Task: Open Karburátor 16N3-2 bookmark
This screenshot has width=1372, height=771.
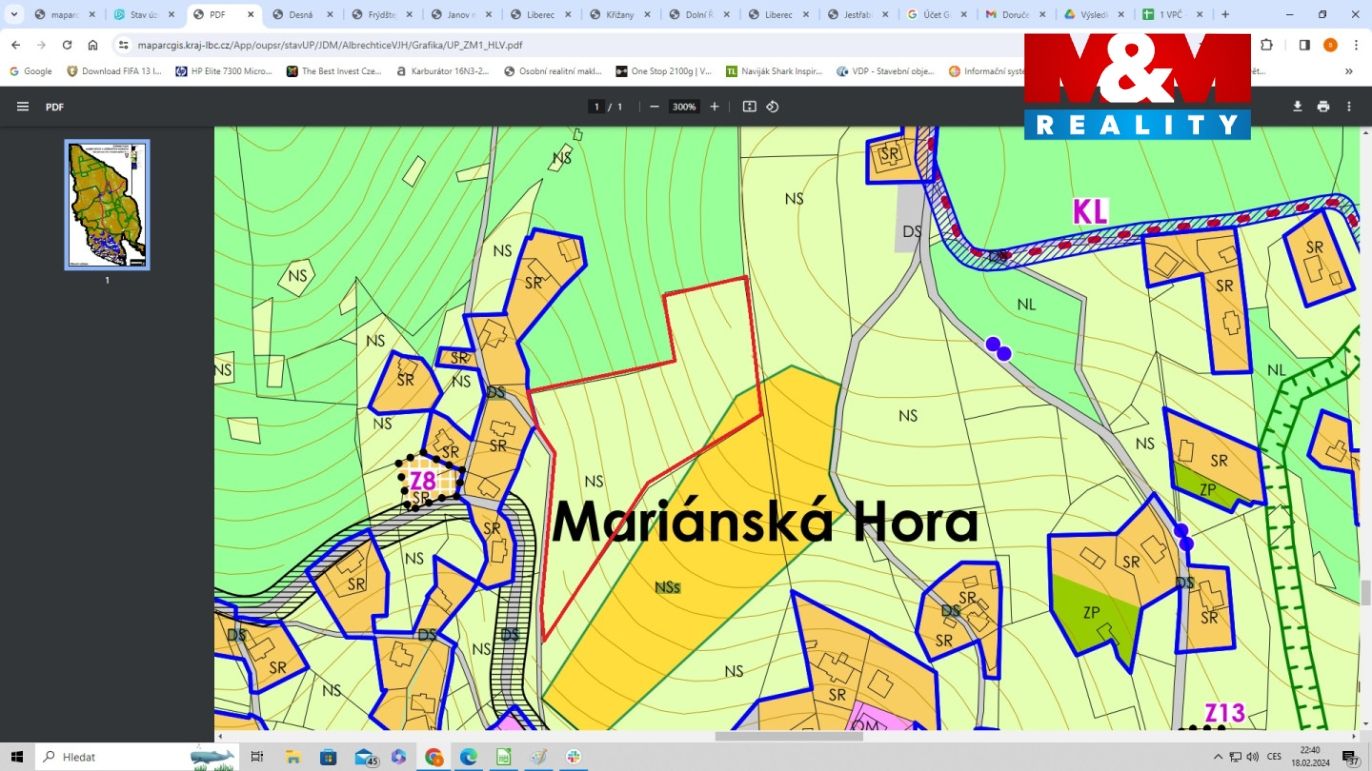Action: (x=443, y=71)
